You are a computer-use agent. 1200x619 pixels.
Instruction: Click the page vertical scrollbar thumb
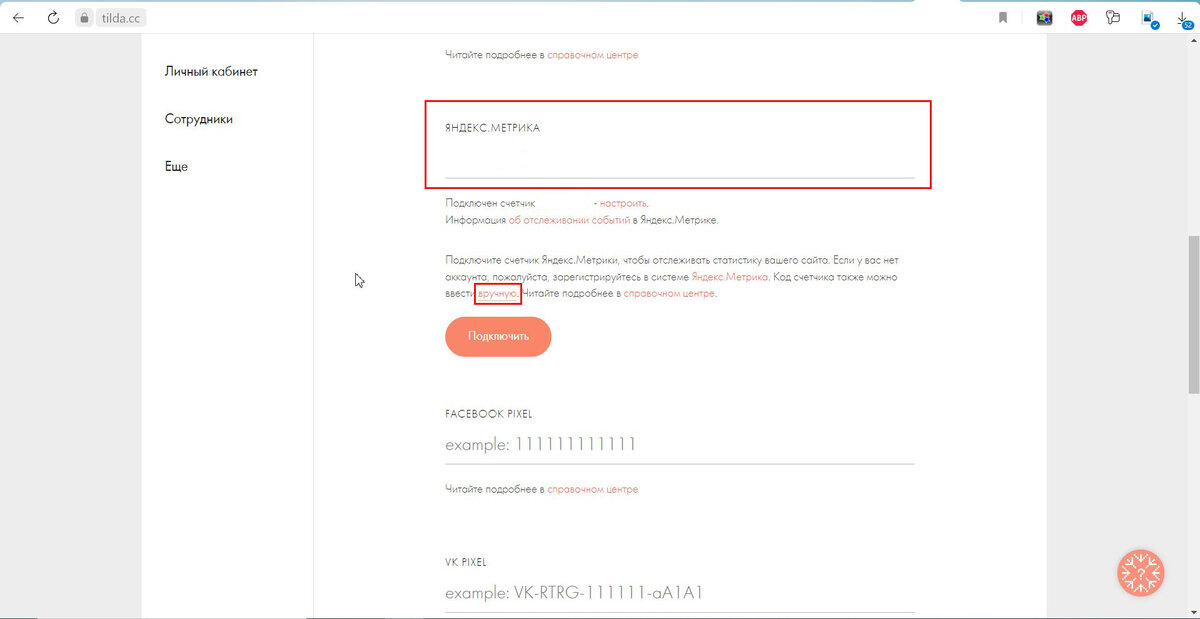[1193, 315]
